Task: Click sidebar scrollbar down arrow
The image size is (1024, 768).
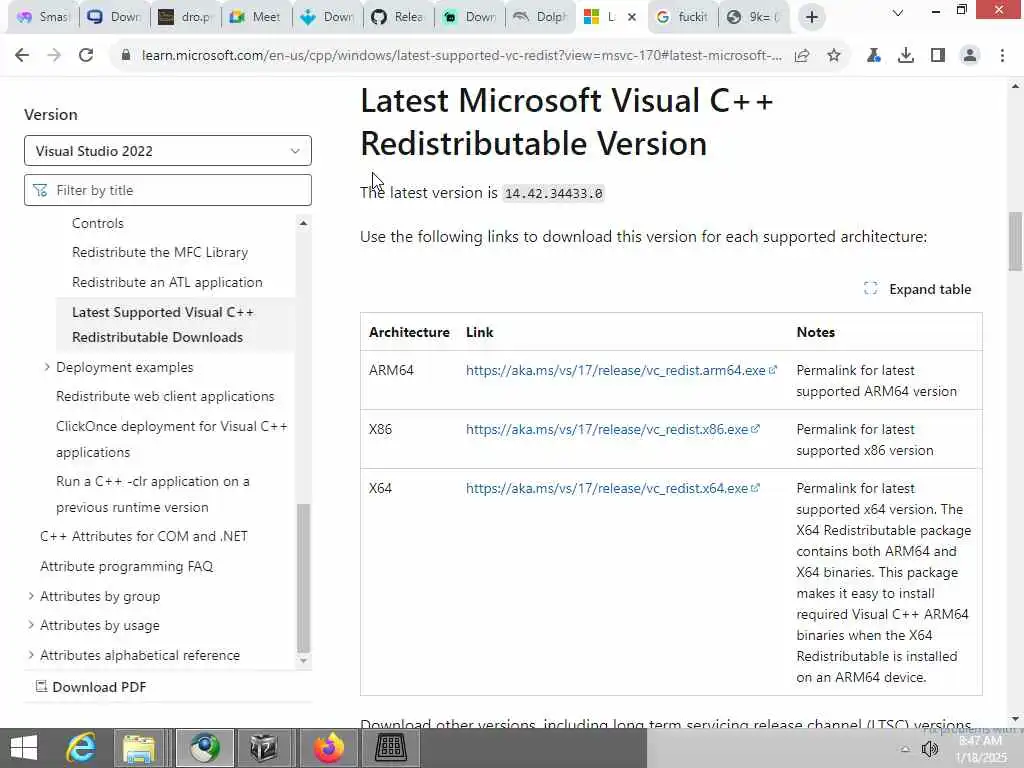Action: pyautogui.click(x=303, y=660)
